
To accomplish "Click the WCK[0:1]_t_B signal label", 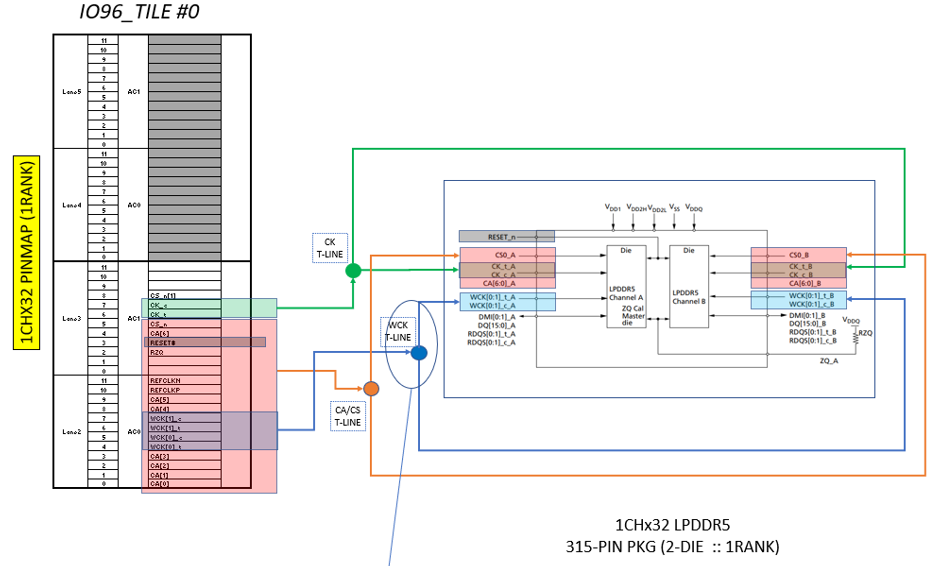I will tap(811, 295).
